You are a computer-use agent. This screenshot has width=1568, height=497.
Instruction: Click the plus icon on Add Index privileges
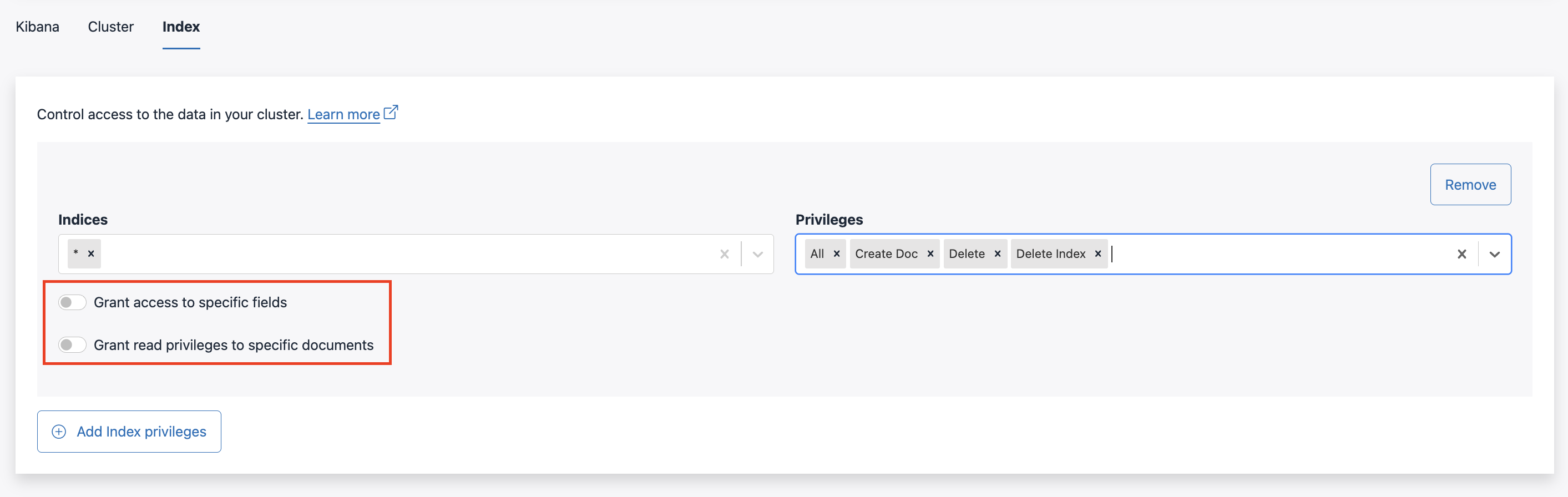[59, 432]
